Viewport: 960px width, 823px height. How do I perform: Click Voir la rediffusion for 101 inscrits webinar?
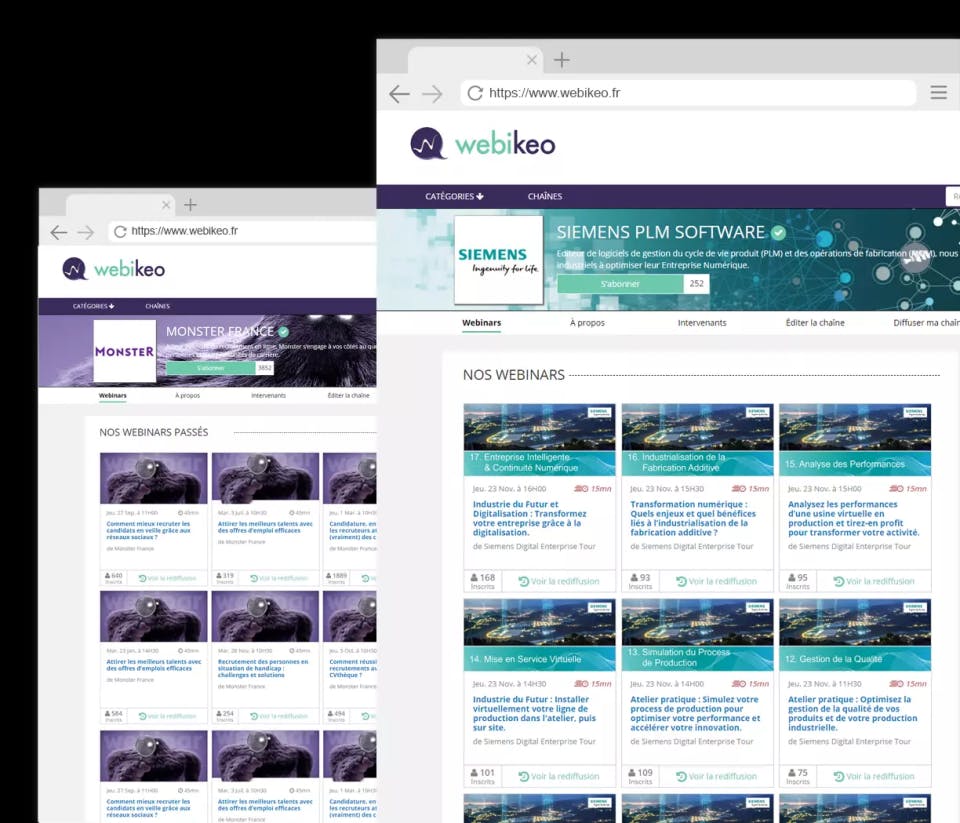tap(559, 776)
